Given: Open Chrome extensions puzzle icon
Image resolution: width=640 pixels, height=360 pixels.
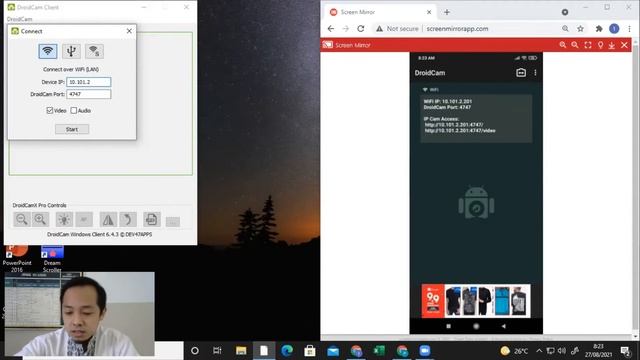Looking at the screenshot, I should click(599, 29).
